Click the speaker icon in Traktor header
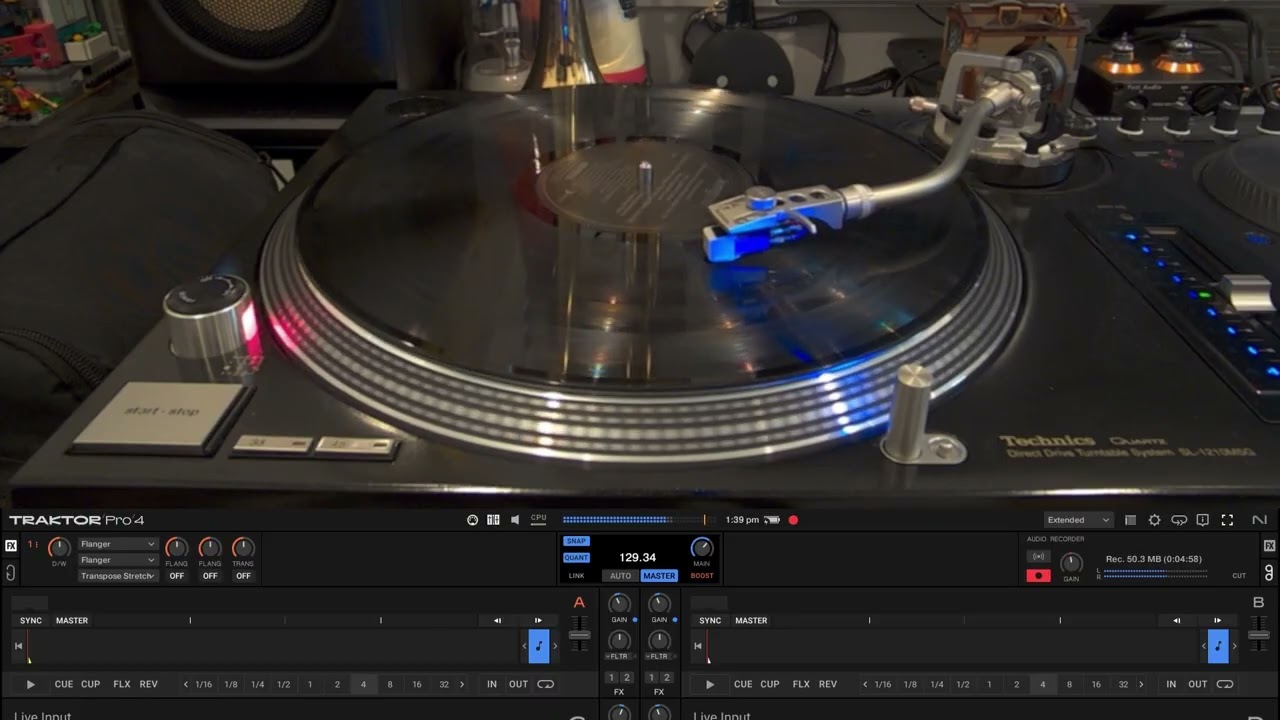The width and height of the screenshot is (1280, 720). [x=515, y=520]
